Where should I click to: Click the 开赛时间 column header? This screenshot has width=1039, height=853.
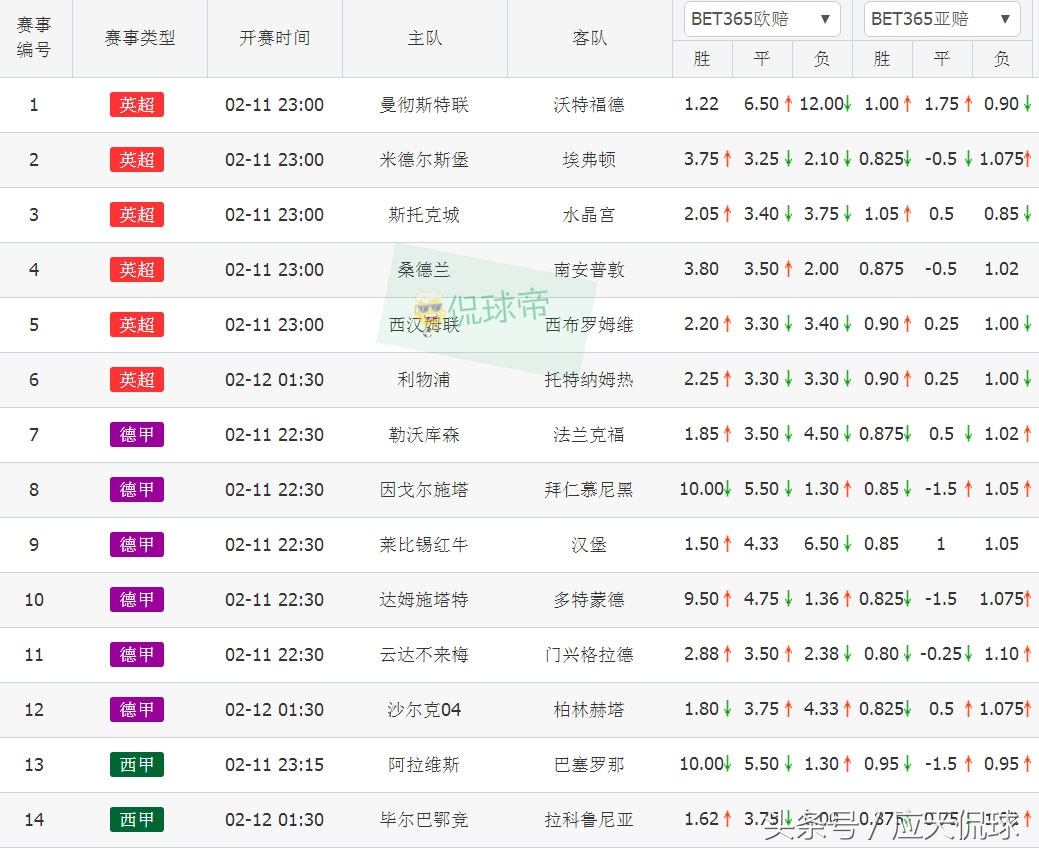coord(275,38)
